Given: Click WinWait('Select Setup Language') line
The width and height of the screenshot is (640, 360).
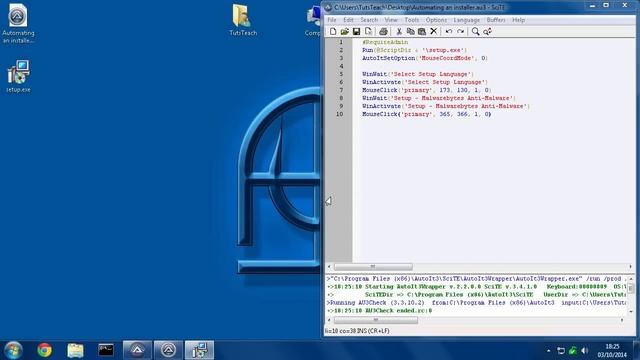Looking at the screenshot, I should 418,74.
